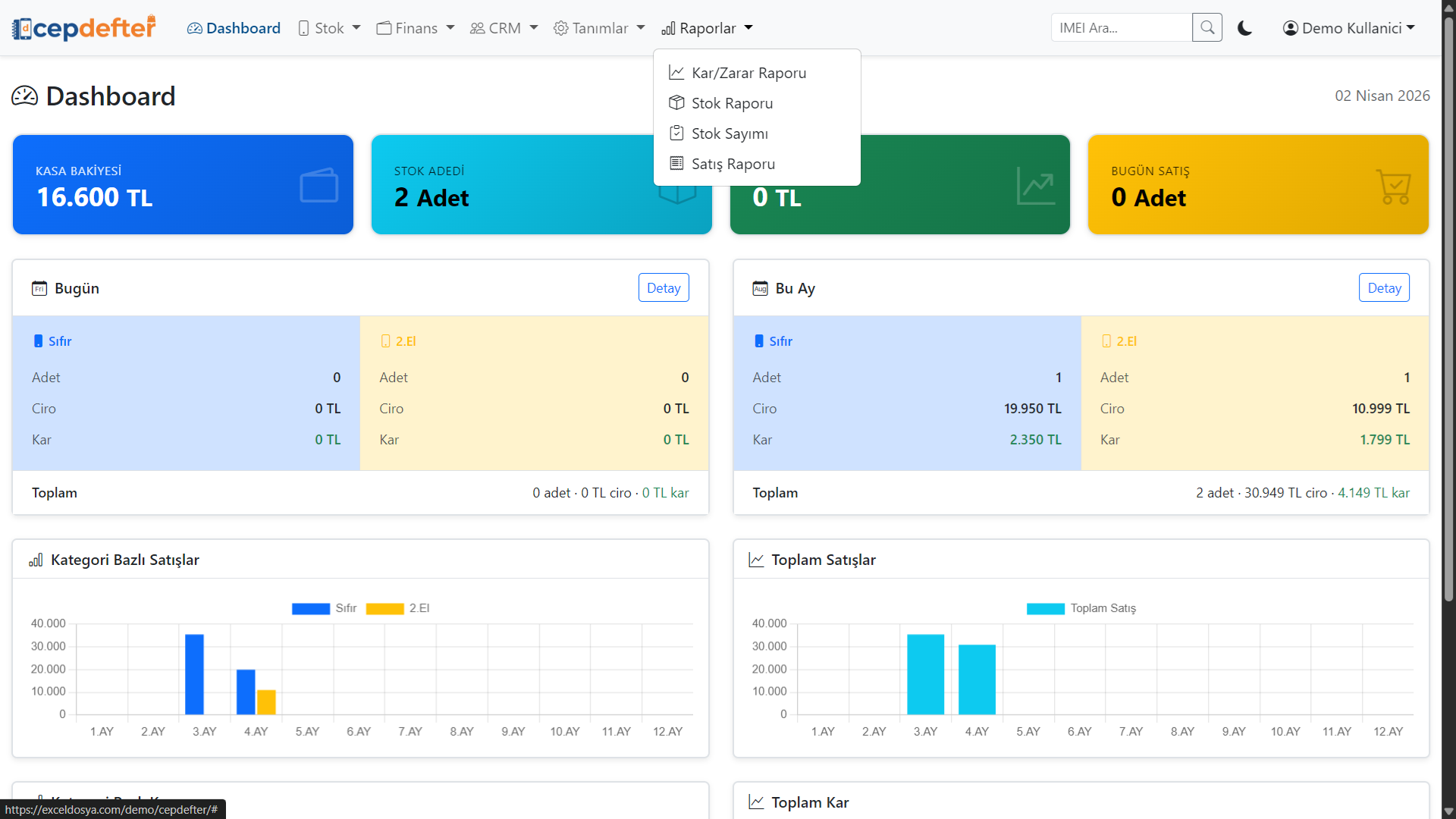Viewport: 1456px width, 819px height.
Task: Click the calendar icon next to Bugün
Action: point(39,288)
